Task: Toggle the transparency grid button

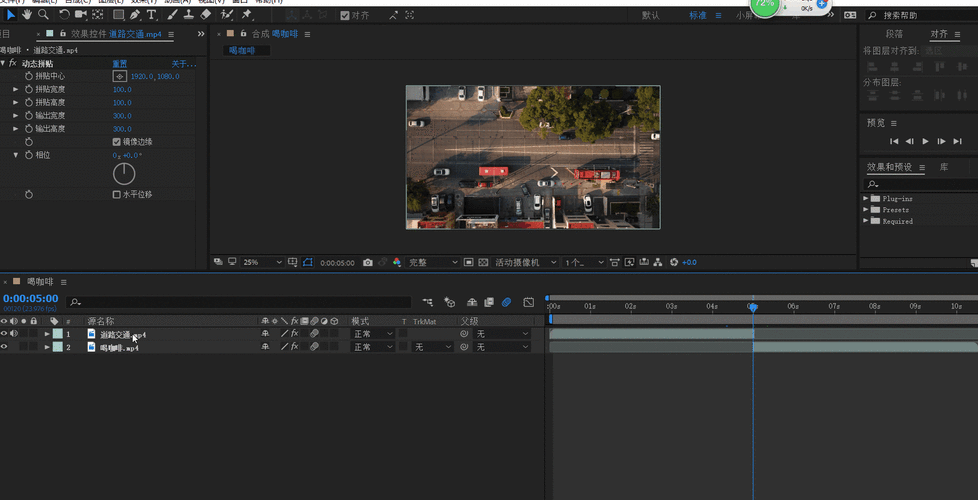Action: pos(483,262)
